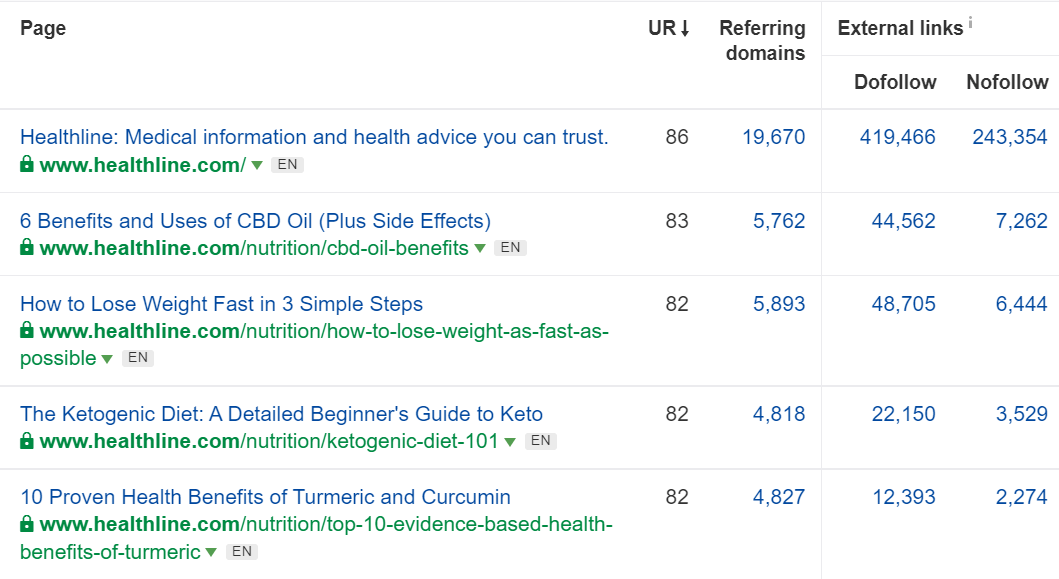Screen dimensions: 1059x579
Task: Click the EN badge on the CBD oil row
Action: (x=510, y=248)
